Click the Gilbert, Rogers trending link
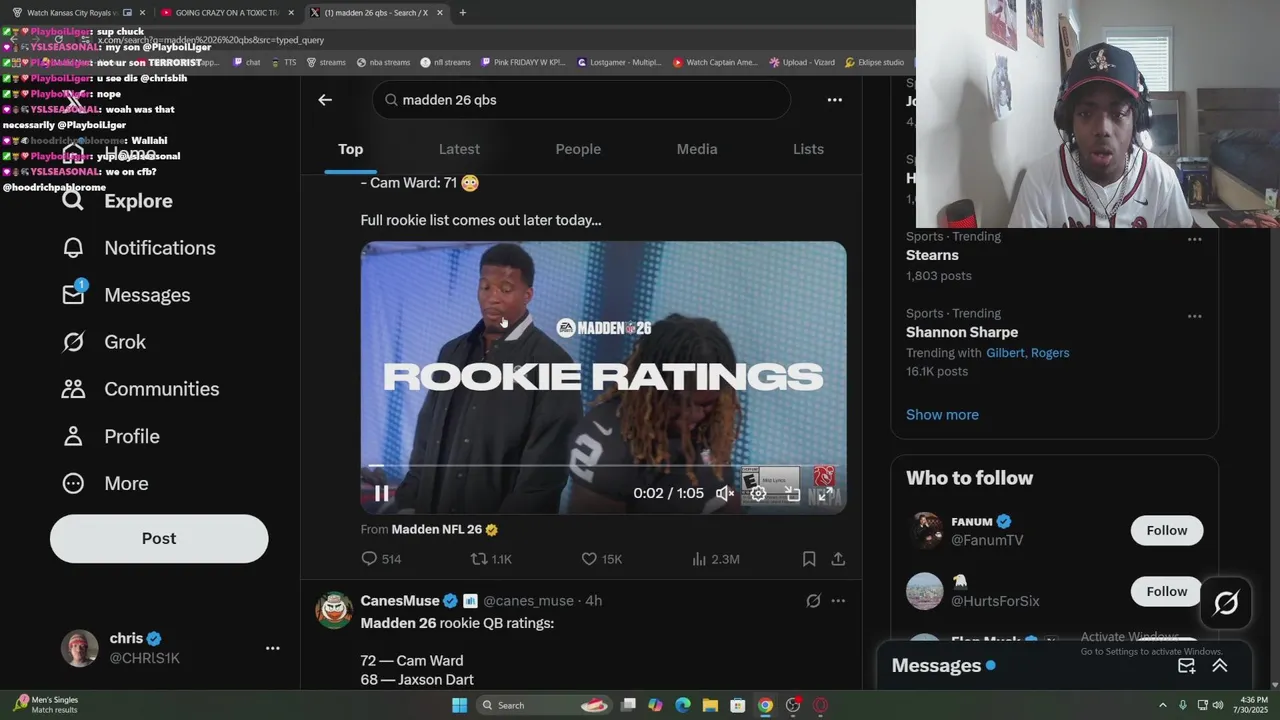 (1028, 353)
